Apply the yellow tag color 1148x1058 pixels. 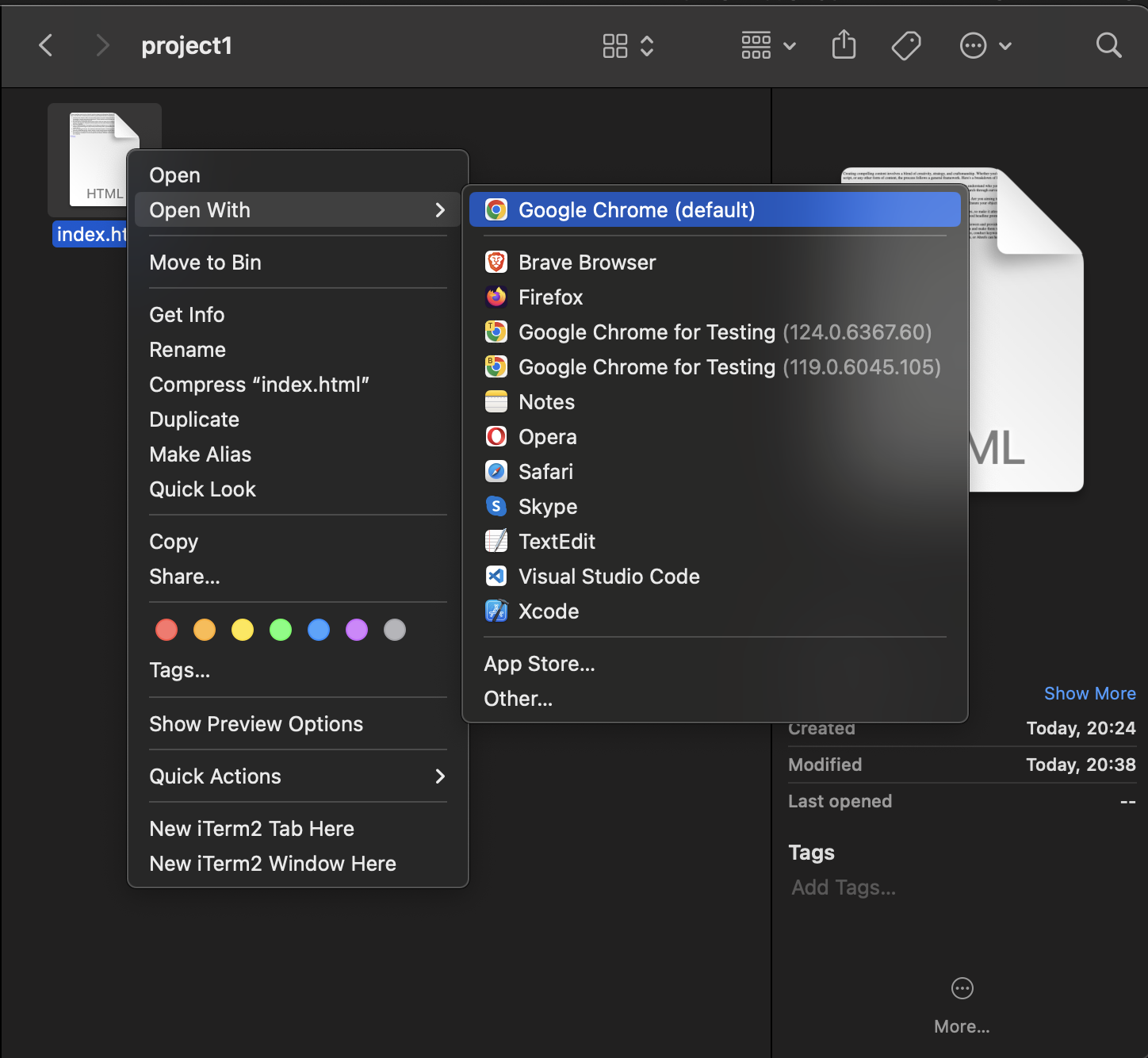coord(243,630)
